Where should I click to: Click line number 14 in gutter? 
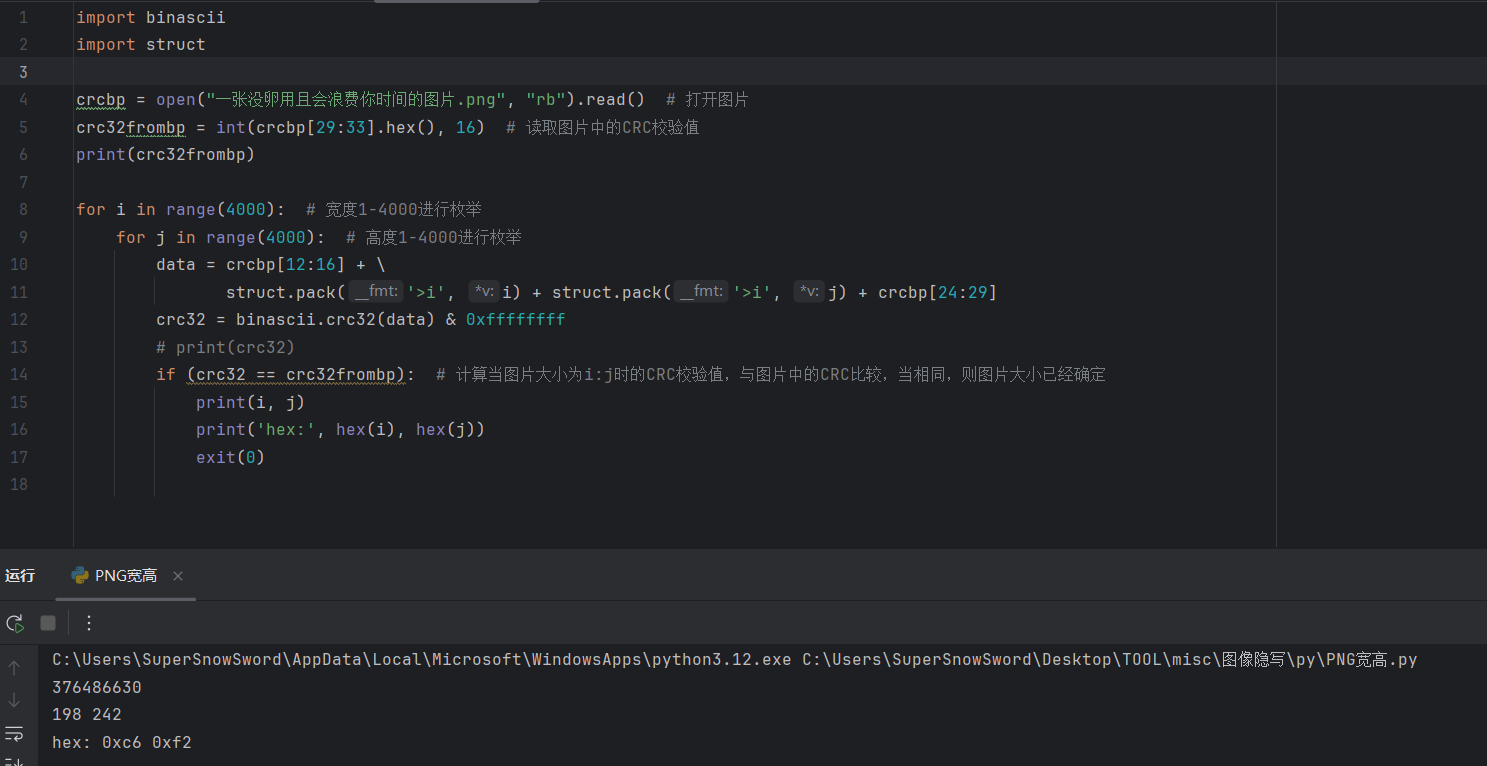coord(20,374)
